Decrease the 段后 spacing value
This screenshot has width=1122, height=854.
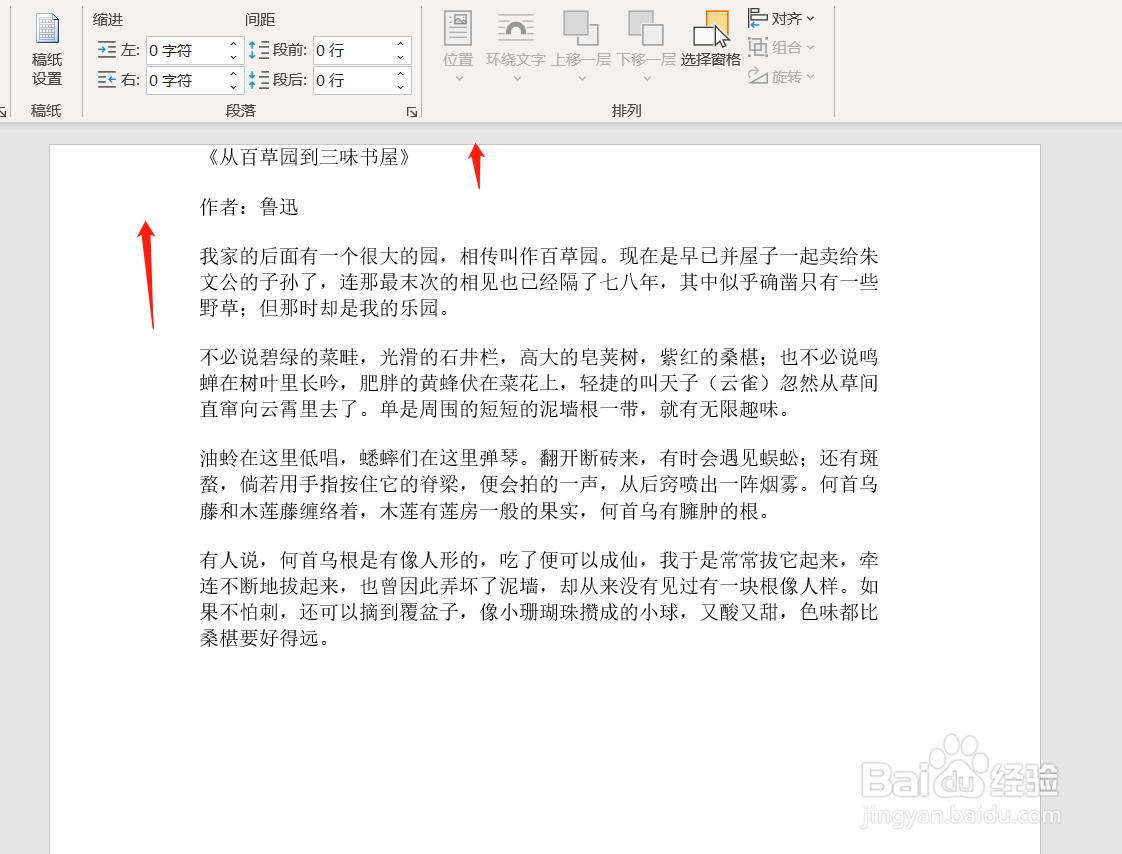point(400,86)
